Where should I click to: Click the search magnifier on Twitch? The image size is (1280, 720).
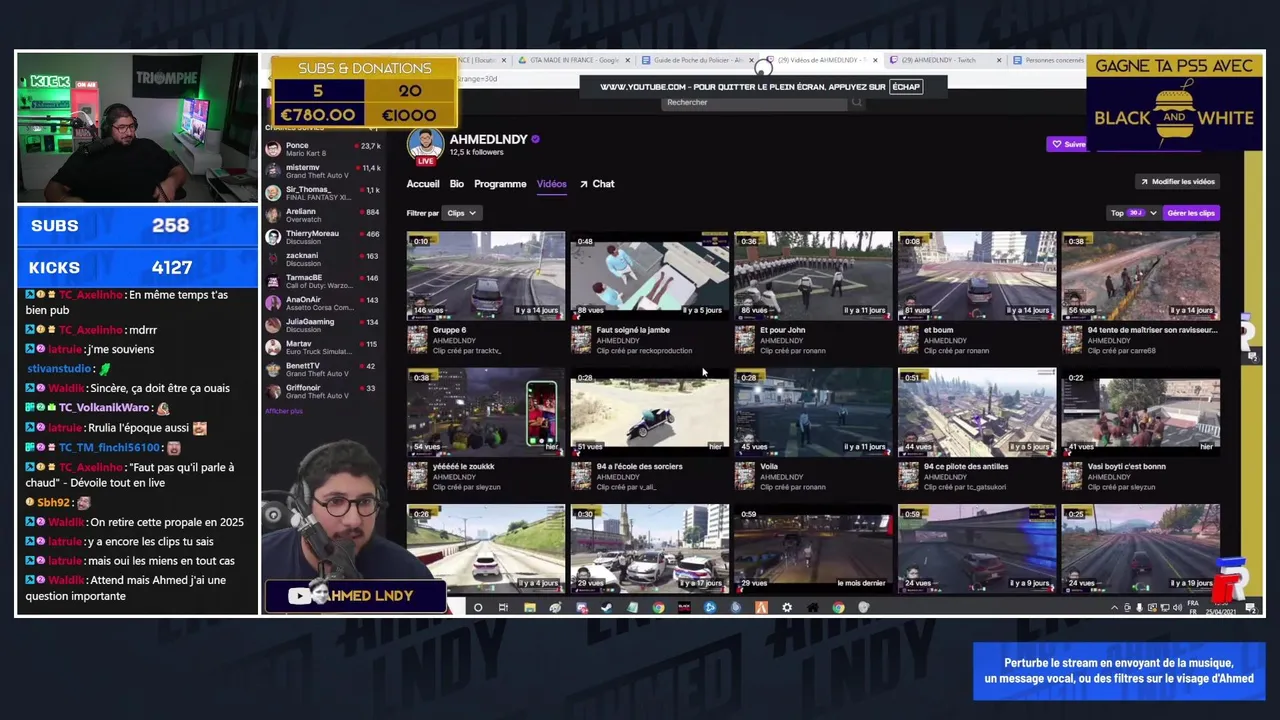pos(857,102)
